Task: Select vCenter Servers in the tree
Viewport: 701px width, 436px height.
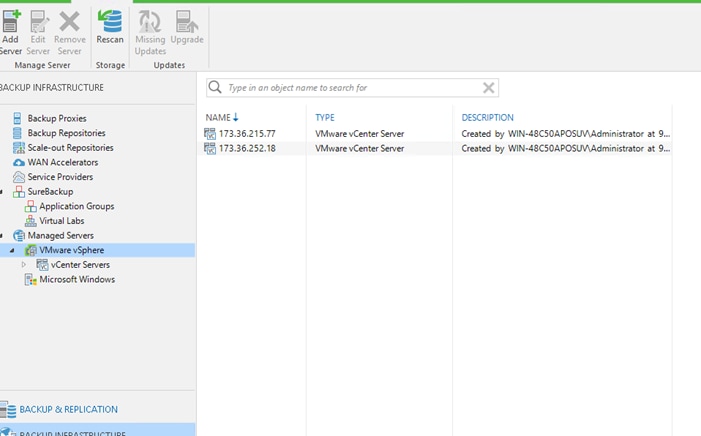Action: pyautogui.click(x=80, y=265)
